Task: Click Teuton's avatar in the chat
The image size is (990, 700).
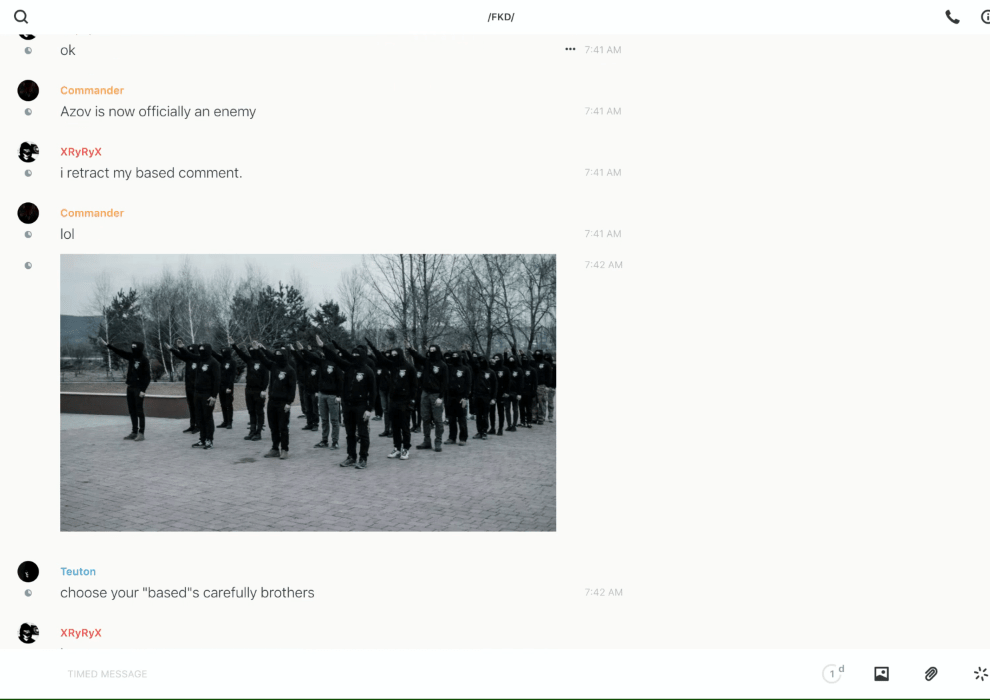Action: click(x=28, y=572)
